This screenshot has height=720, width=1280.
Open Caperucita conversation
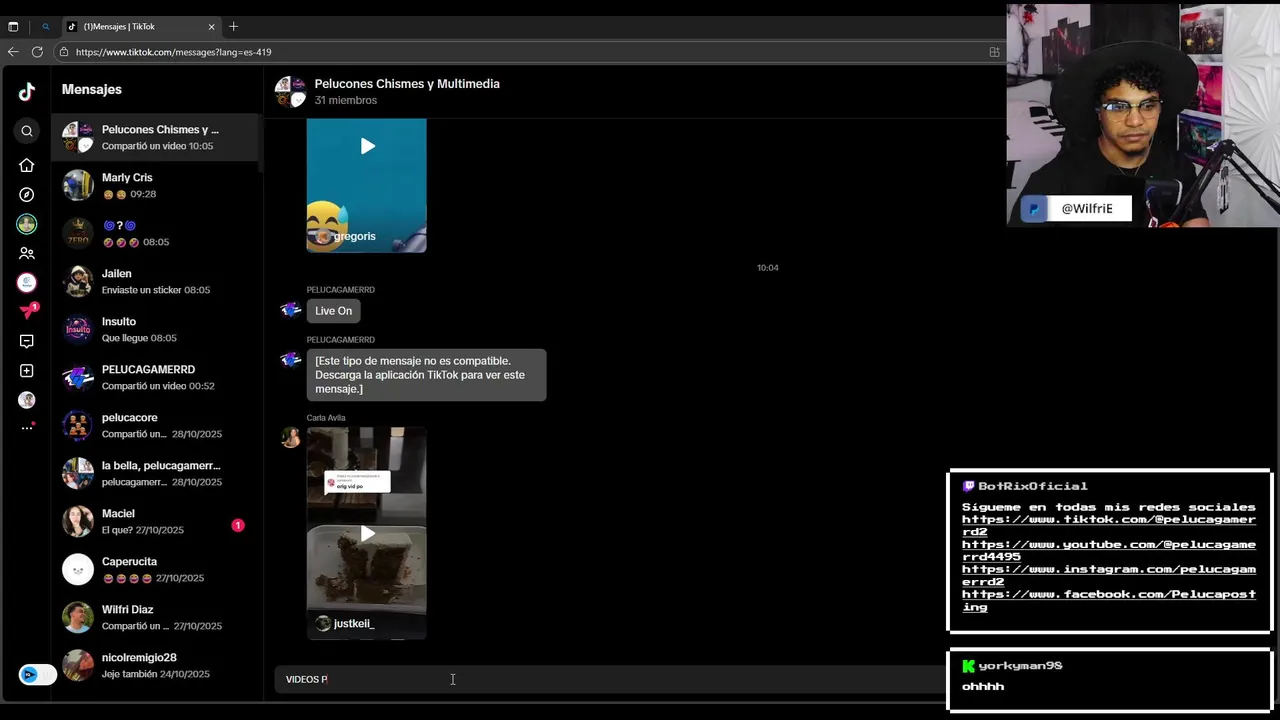pyautogui.click(x=155, y=569)
